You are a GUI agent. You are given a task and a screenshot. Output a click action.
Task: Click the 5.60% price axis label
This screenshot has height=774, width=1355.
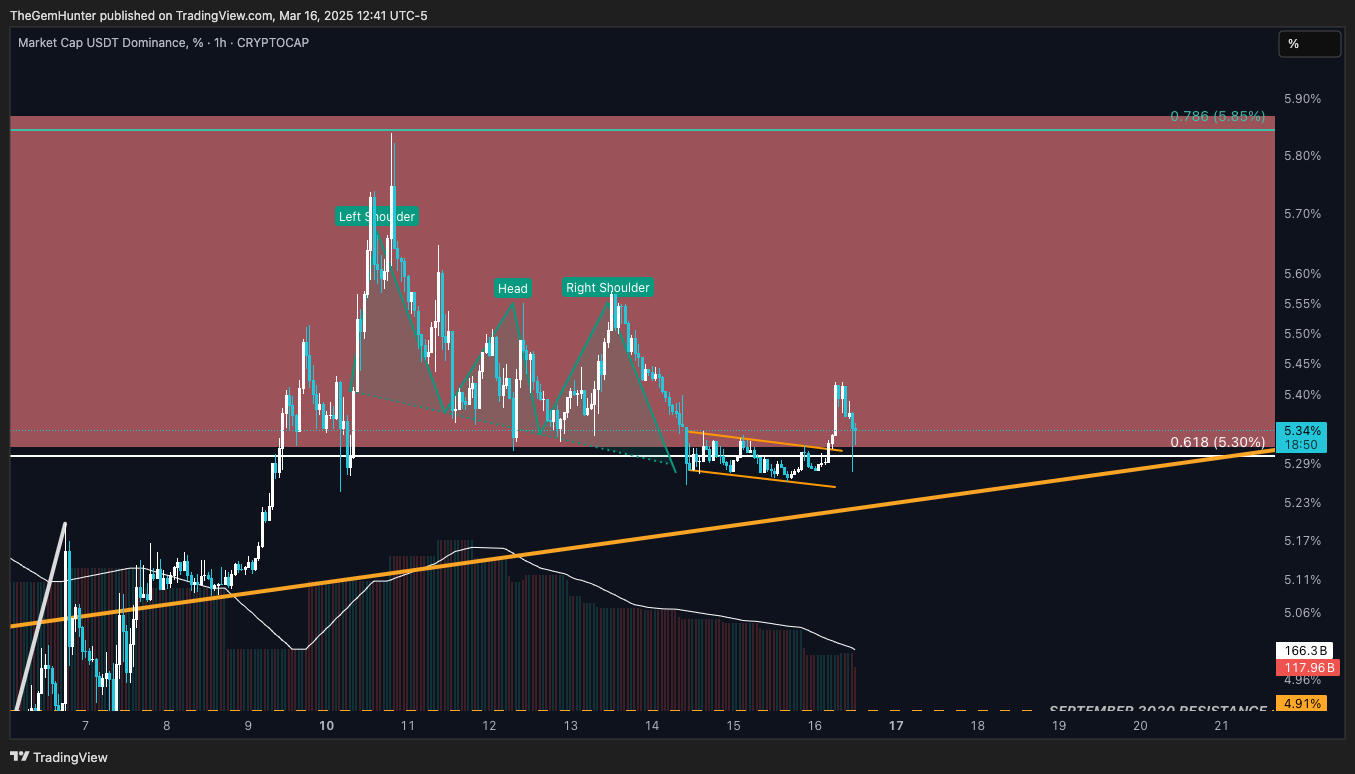(1302, 273)
